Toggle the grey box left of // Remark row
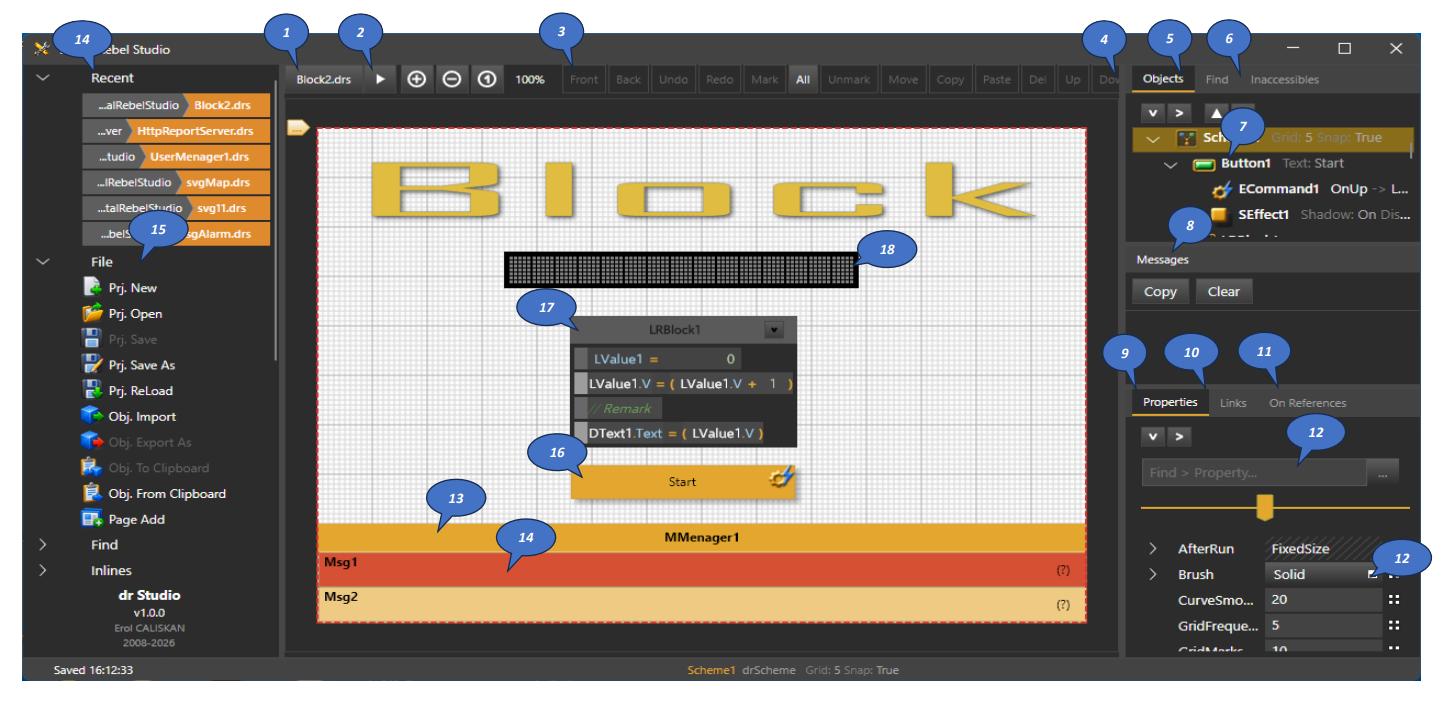 (581, 408)
